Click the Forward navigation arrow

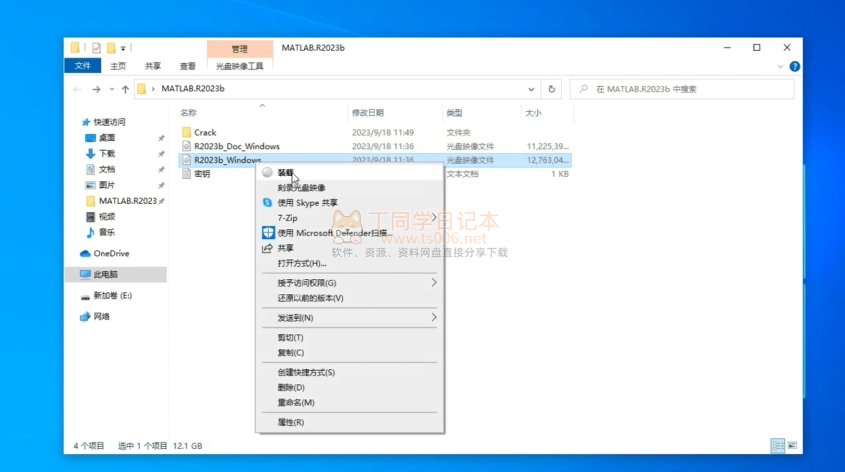click(x=96, y=89)
